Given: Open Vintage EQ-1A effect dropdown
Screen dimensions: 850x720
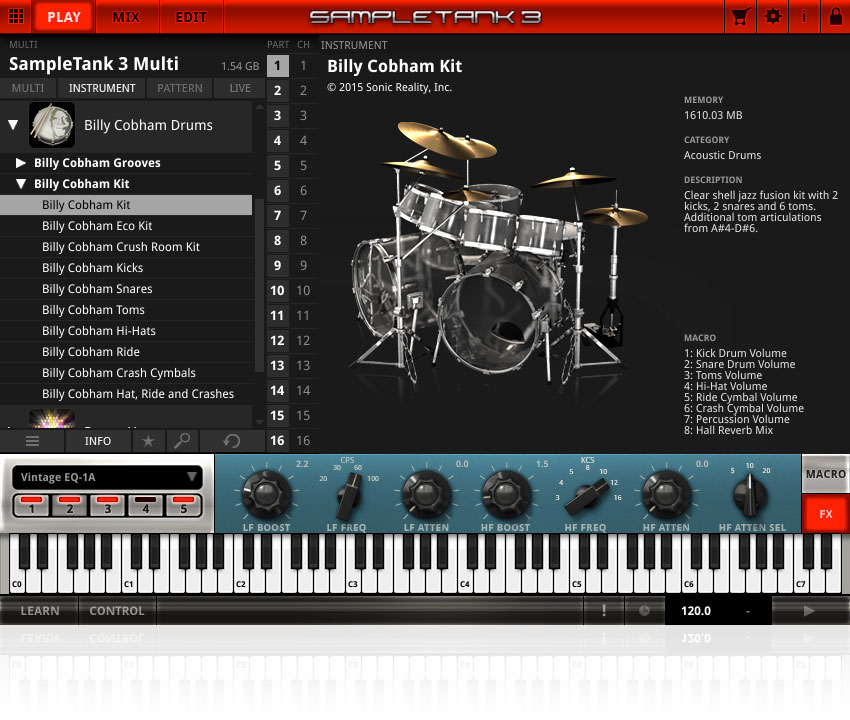Looking at the screenshot, I should pyautogui.click(x=107, y=477).
